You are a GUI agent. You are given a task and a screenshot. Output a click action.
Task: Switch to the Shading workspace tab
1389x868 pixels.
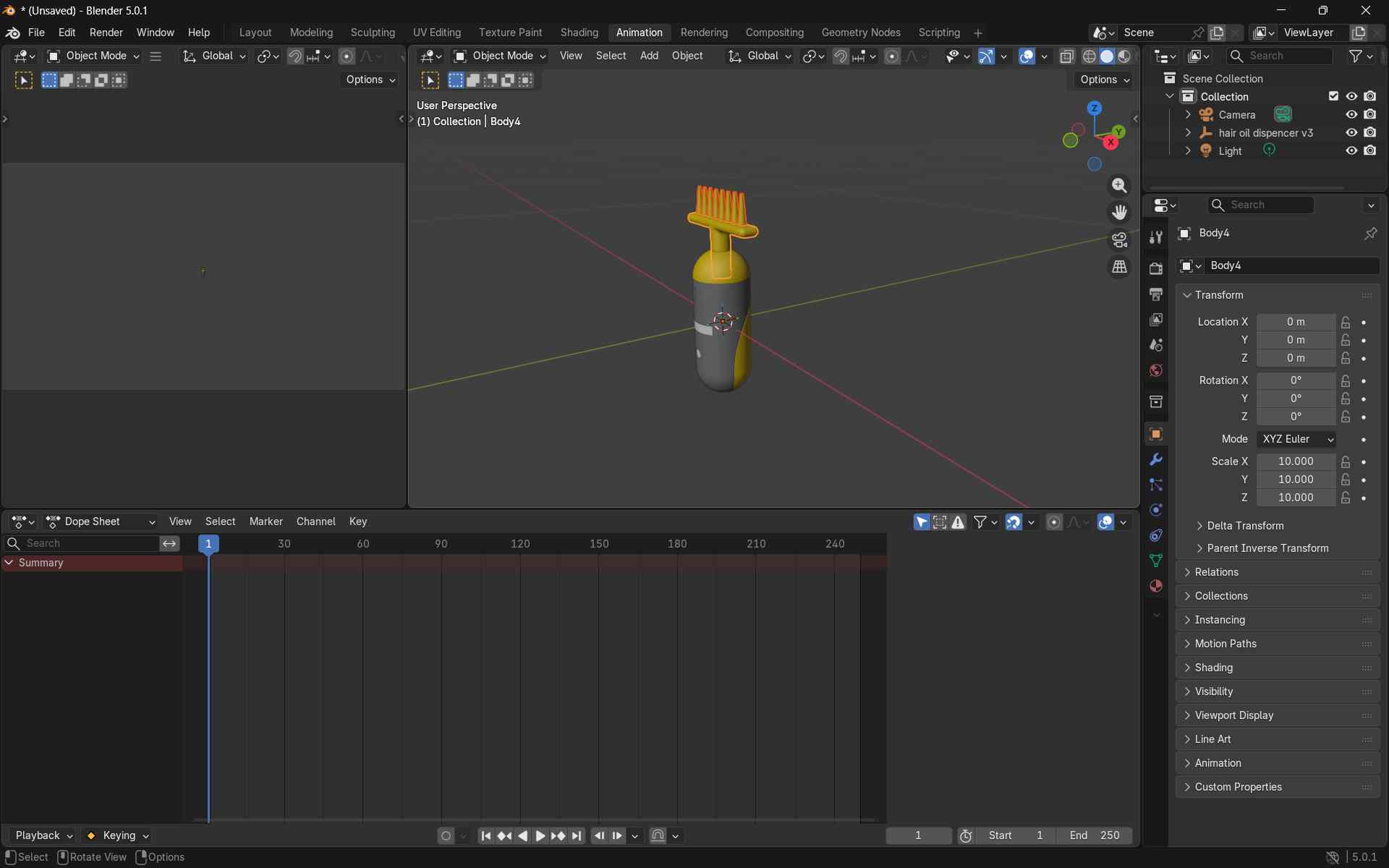(x=579, y=33)
